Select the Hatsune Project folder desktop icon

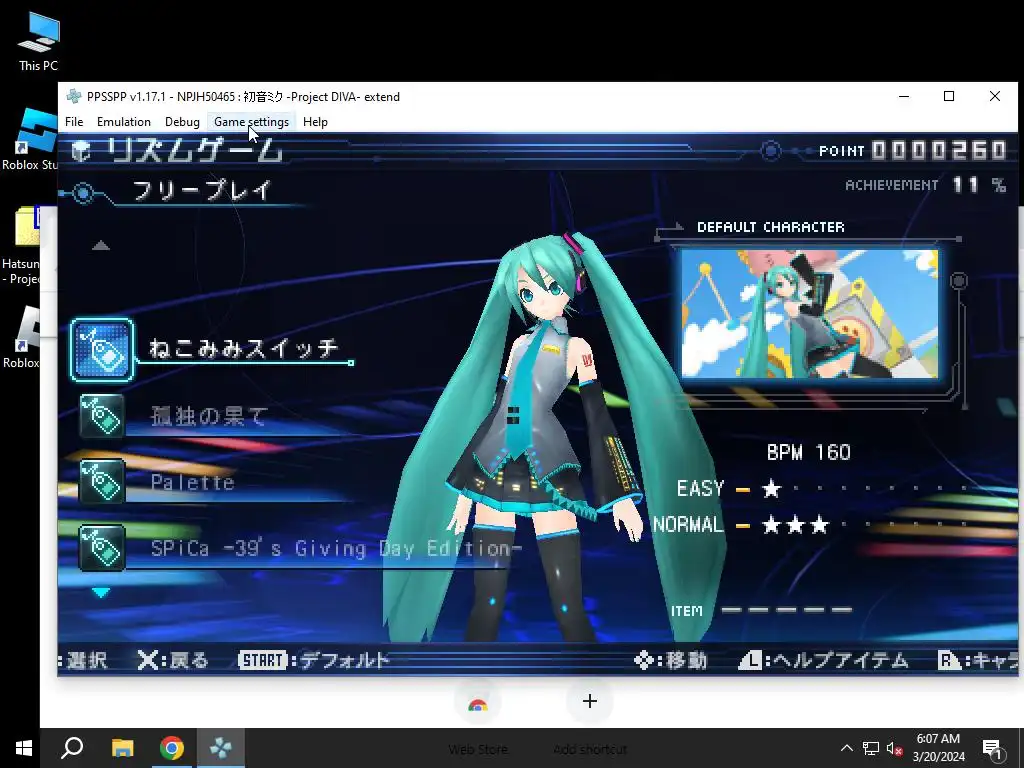pos(21,245)
